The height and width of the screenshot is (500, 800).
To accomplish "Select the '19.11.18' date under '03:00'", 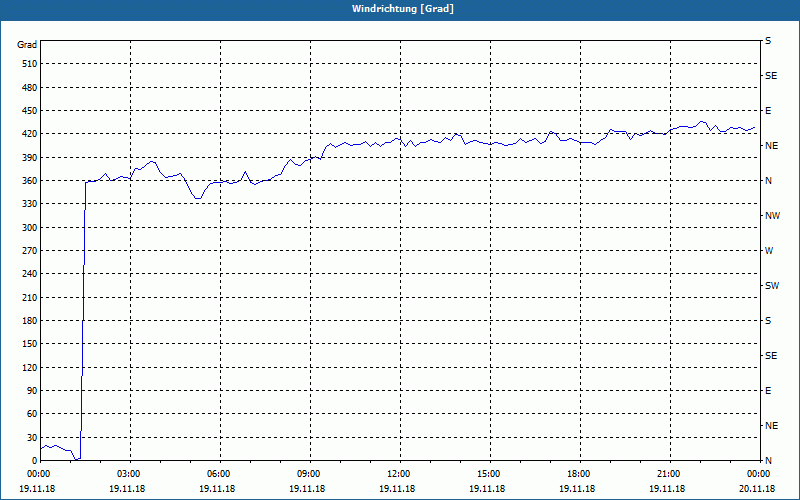I will (127, 488).
